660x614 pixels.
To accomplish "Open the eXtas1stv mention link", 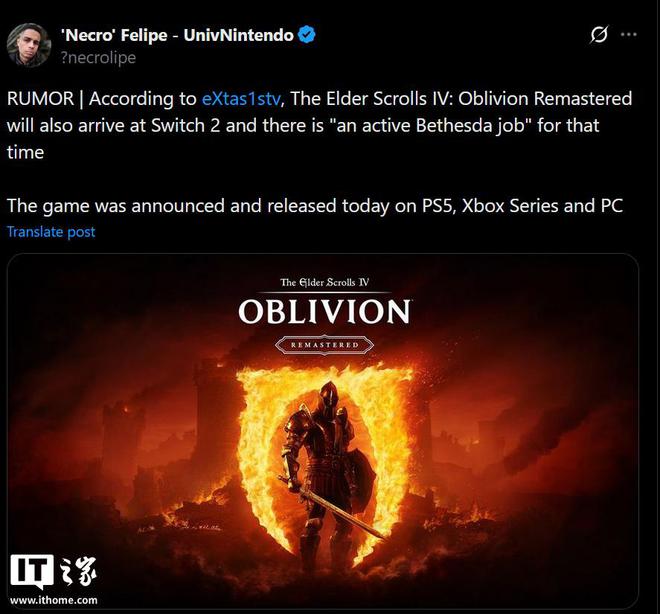I will (x=241, y=98).
